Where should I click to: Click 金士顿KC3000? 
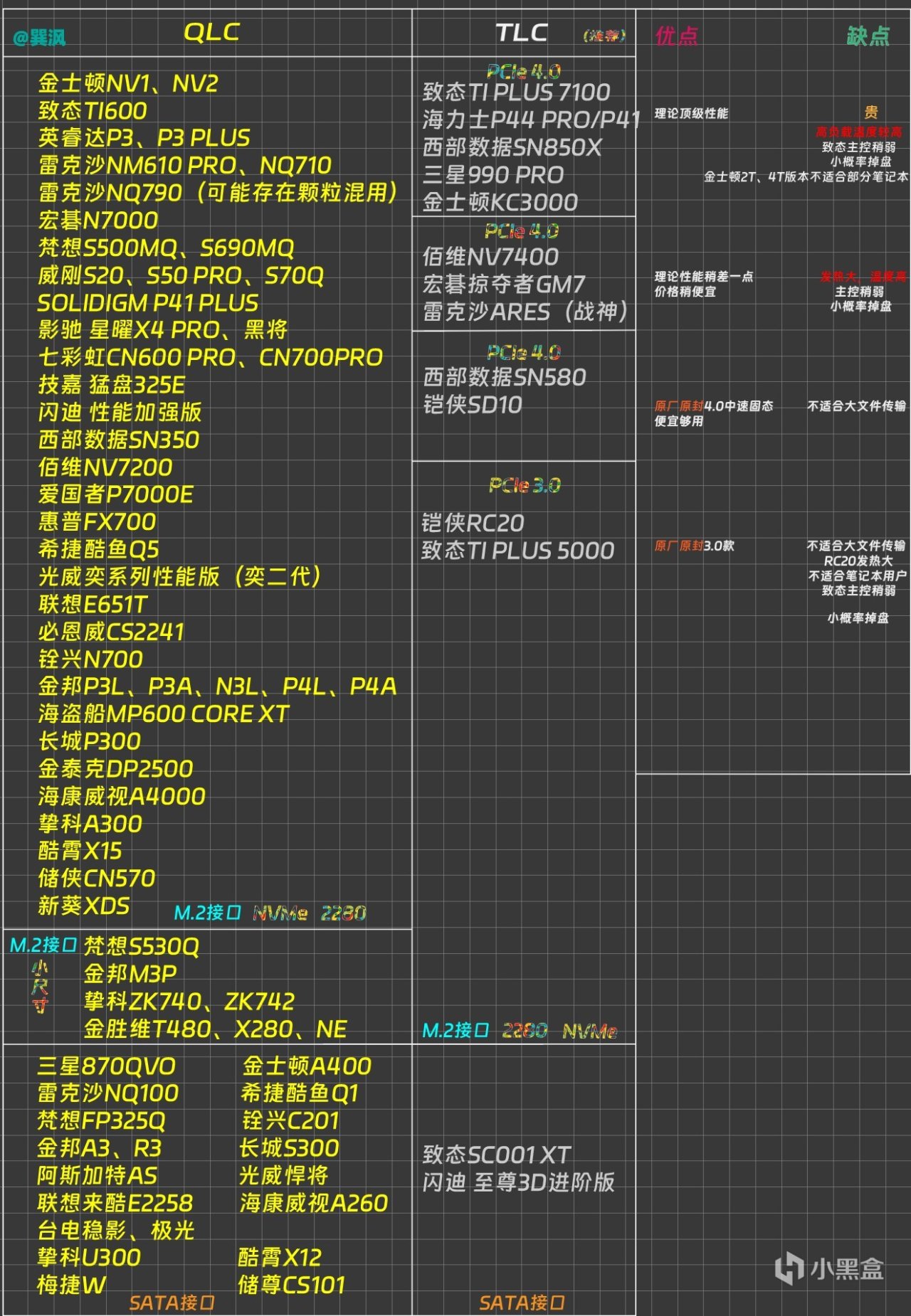pos(500,203)
